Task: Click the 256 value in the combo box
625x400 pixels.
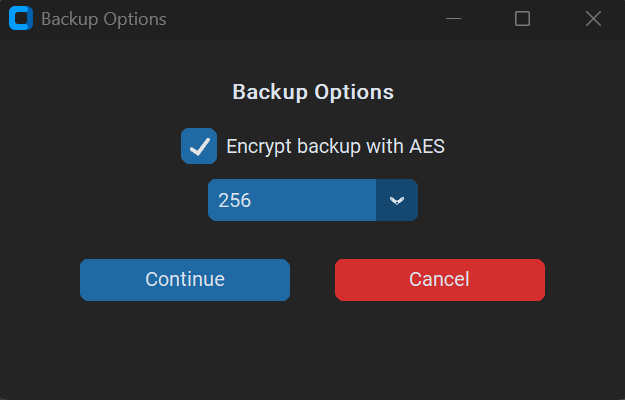Action: [x=235, y=200]
